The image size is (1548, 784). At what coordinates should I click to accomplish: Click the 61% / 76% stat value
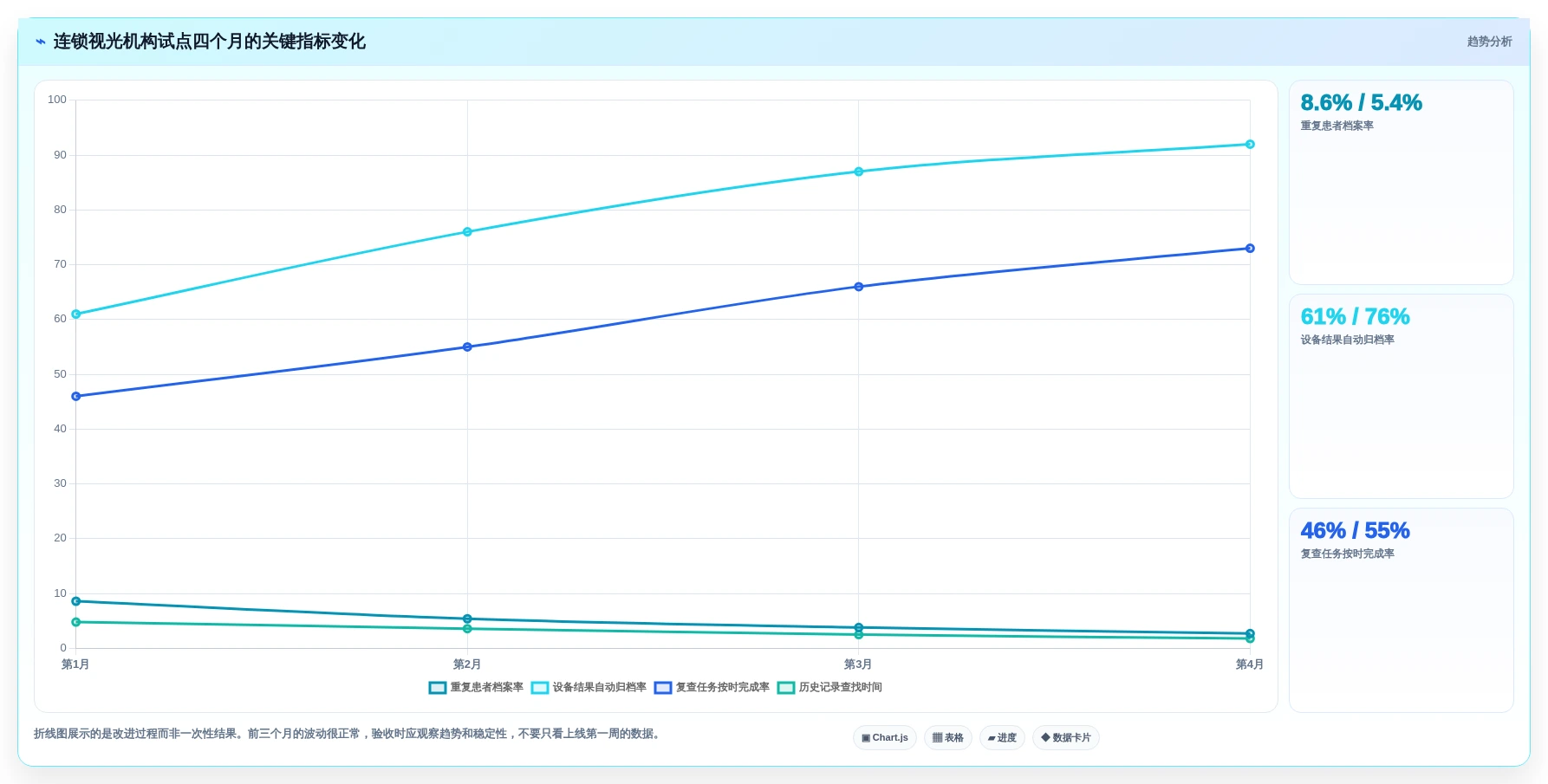1355,317
